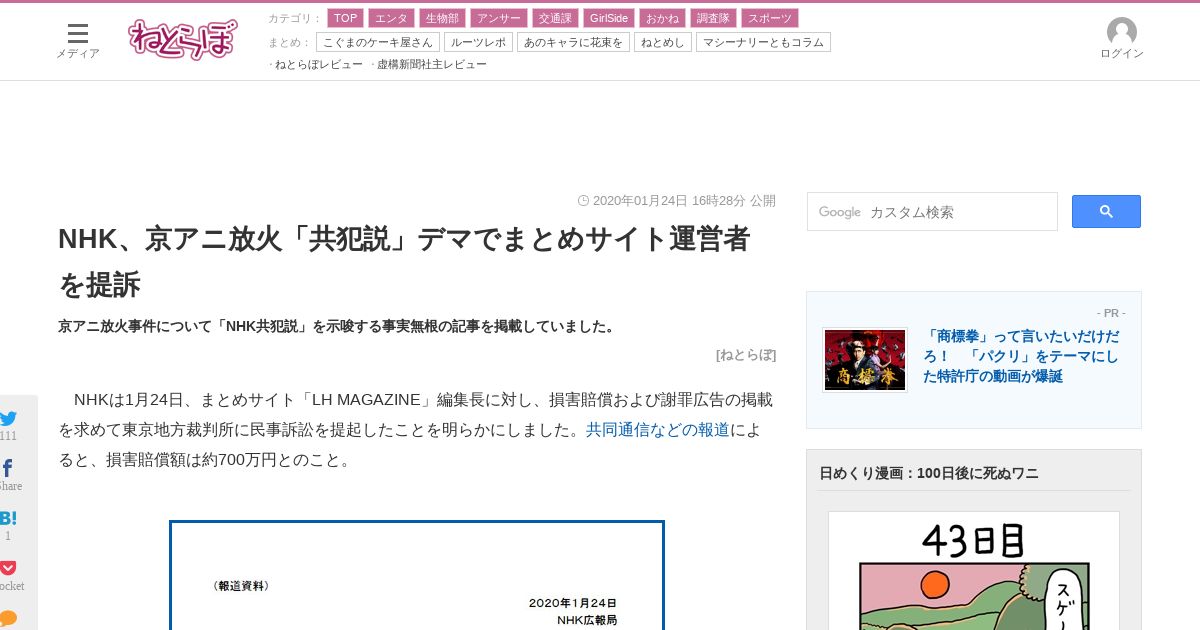The height and width of the screenshot is (630, 1200).
Task: Open comments speech bubble icon
Action: [x=8, y=618]
